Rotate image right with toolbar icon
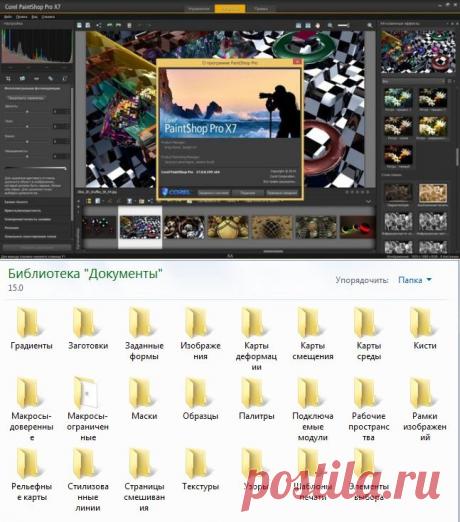Image resolution: width=460 pixels, height=522 pixels. 118,25
